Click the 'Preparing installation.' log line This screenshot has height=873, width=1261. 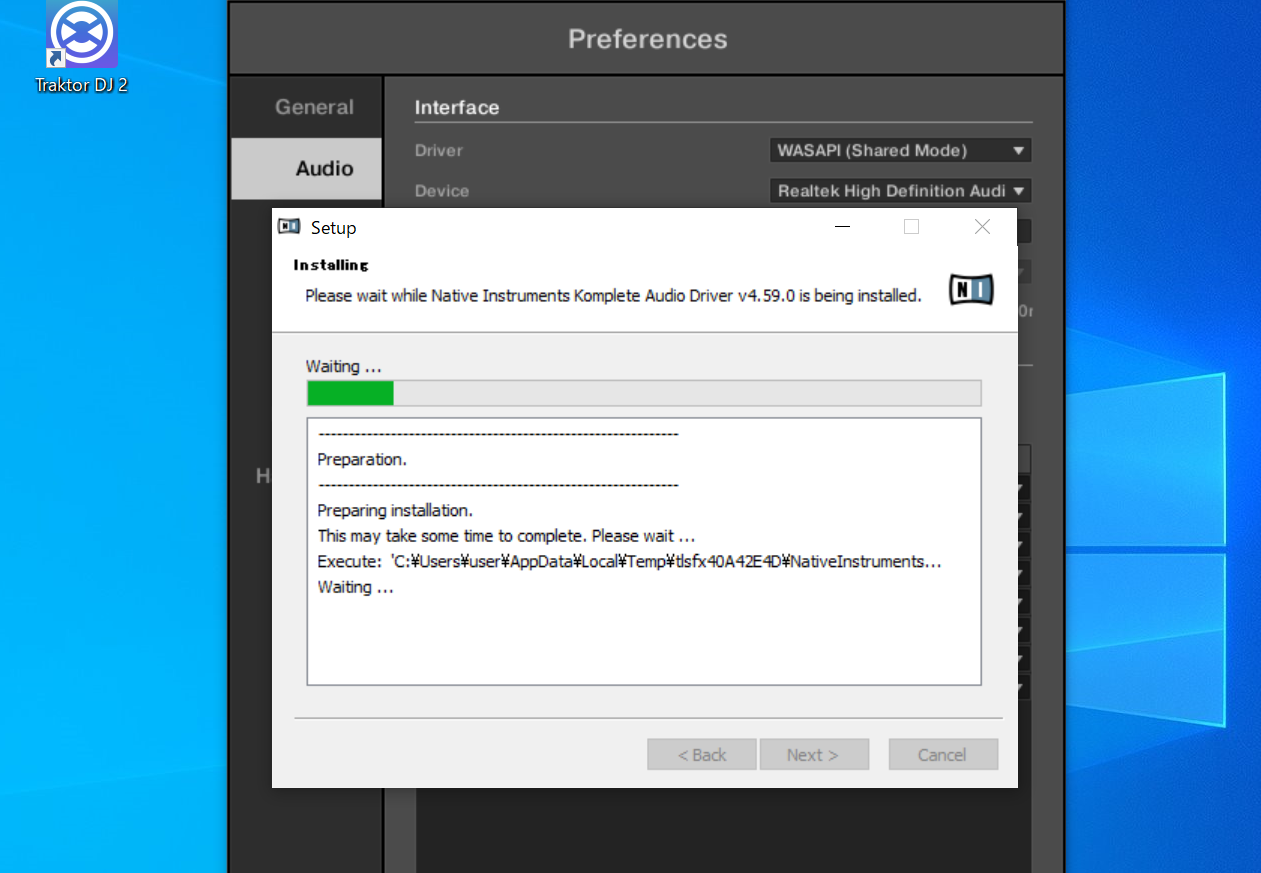point(395,511)
